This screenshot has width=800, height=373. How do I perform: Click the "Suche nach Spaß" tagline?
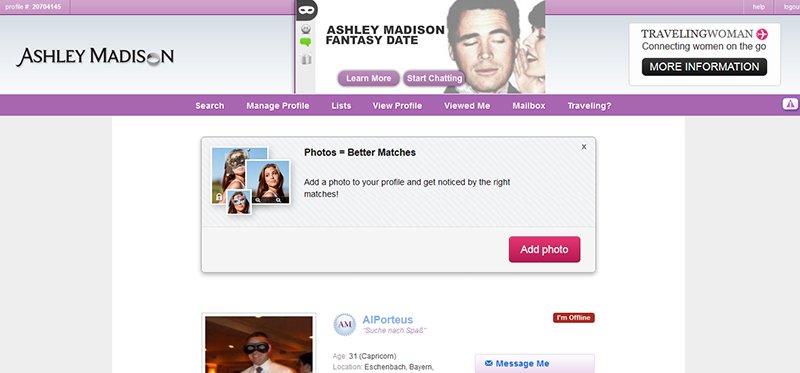394,331
